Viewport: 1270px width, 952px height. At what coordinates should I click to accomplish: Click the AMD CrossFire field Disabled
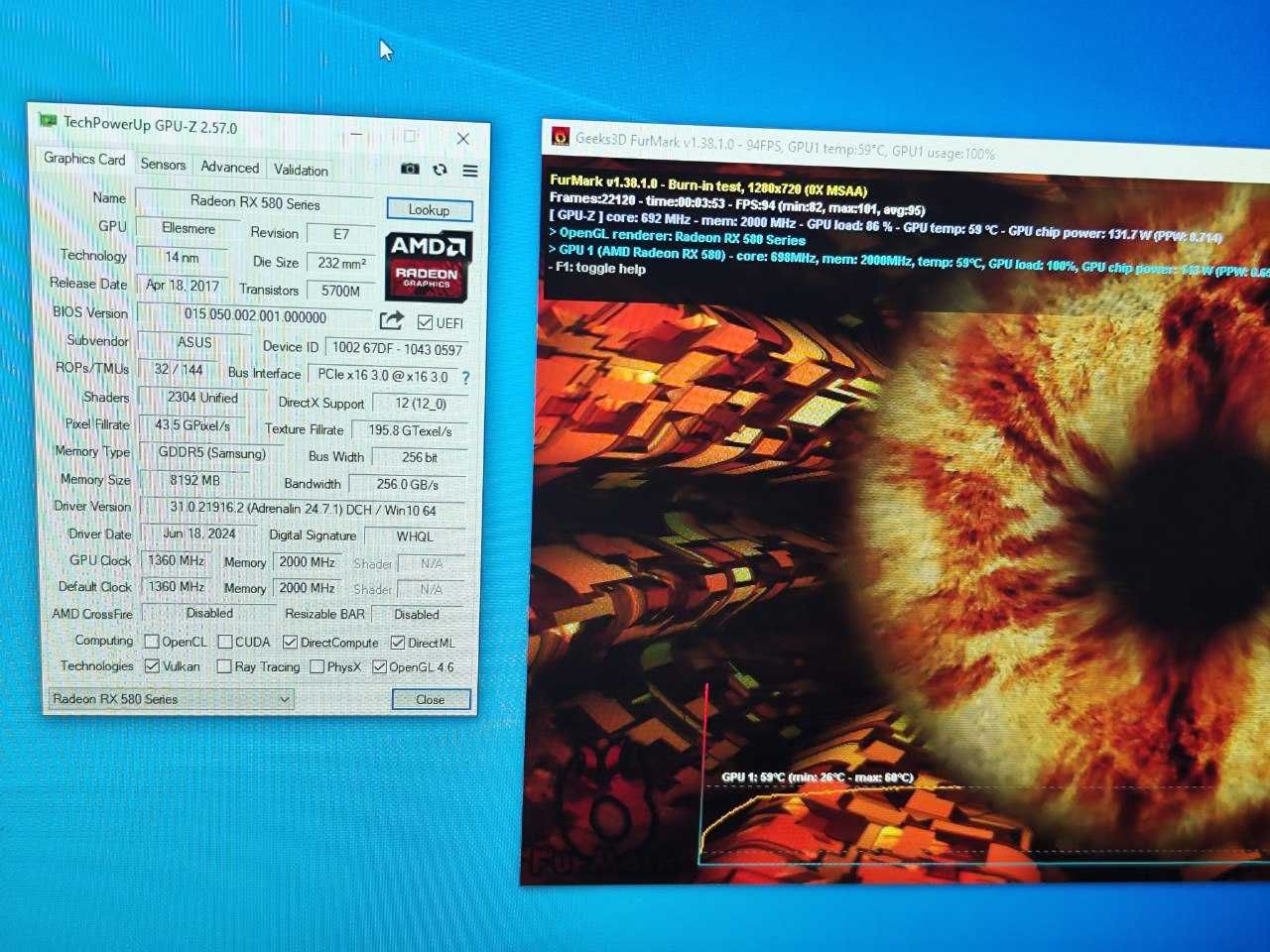tap(209, 613)
